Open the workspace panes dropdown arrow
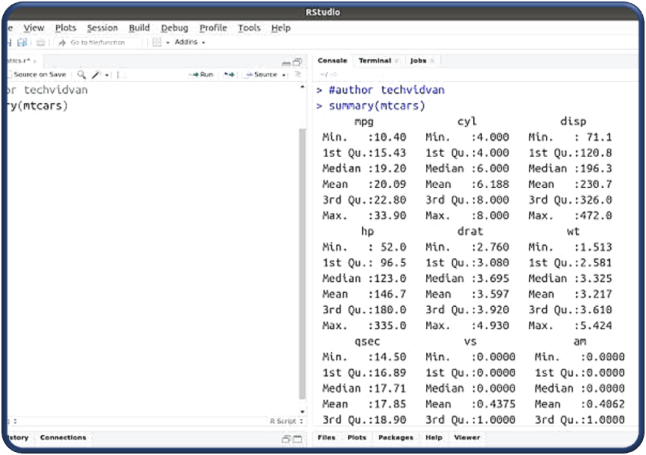The height and width of the screenshot is (455, 646). tap(168, 42)
